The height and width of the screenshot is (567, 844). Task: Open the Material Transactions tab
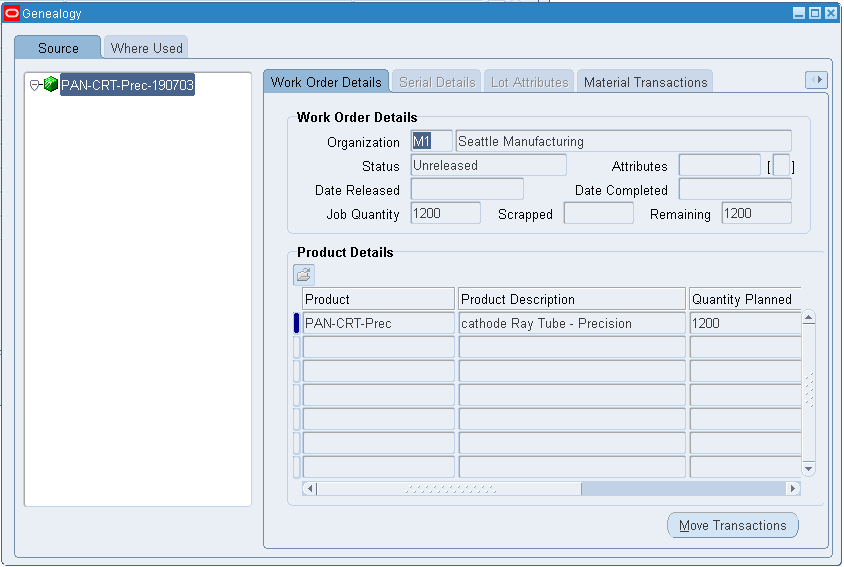tap(645, 82)
